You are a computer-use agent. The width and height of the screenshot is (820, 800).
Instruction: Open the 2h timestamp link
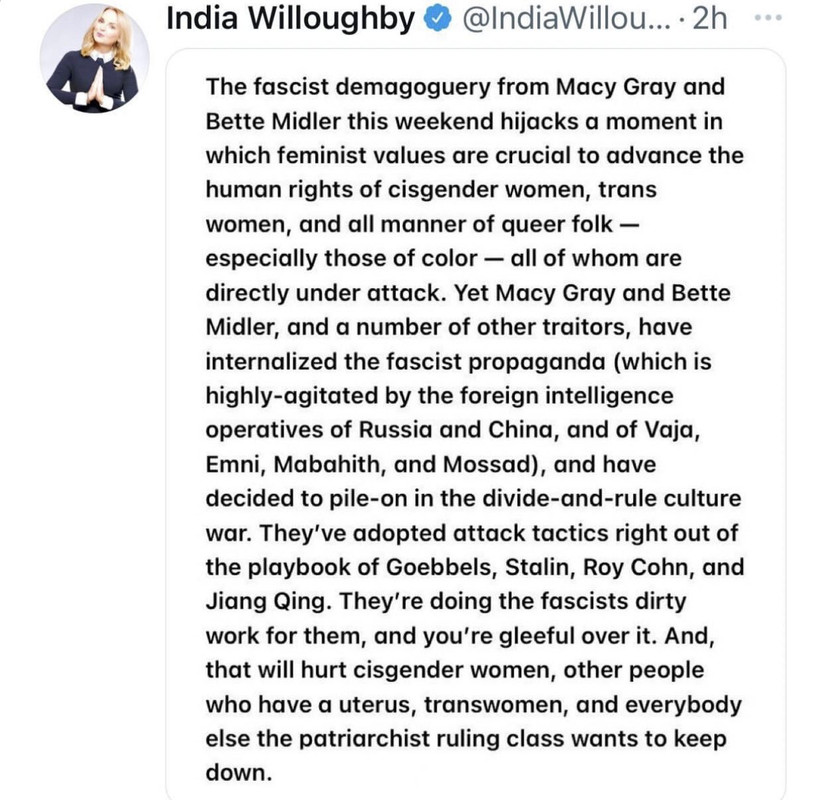point(710,19)
